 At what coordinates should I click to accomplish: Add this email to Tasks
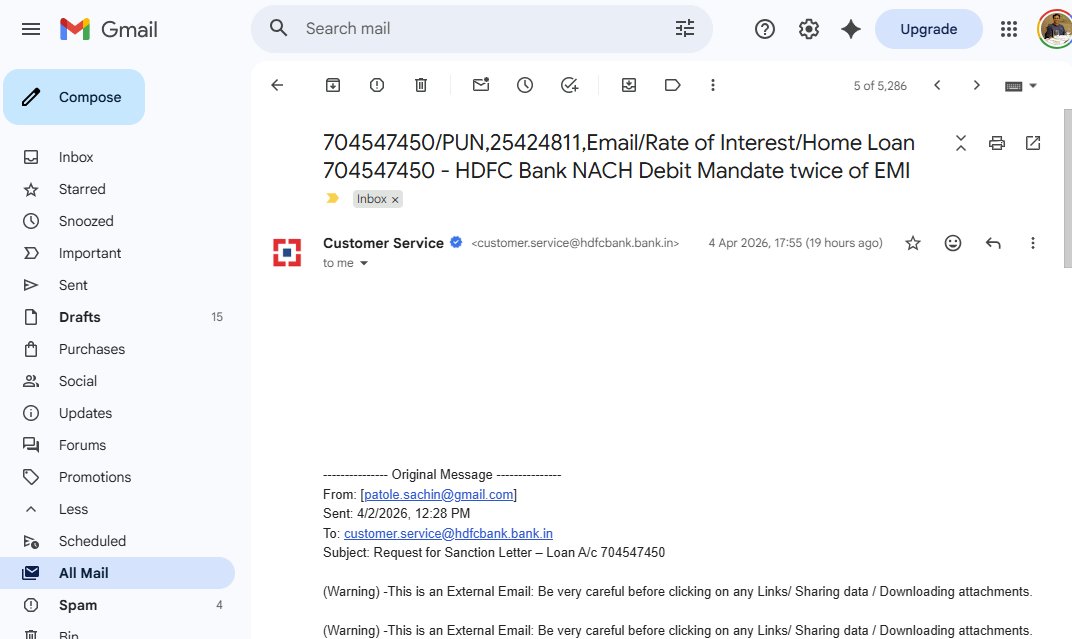point(569,85)
